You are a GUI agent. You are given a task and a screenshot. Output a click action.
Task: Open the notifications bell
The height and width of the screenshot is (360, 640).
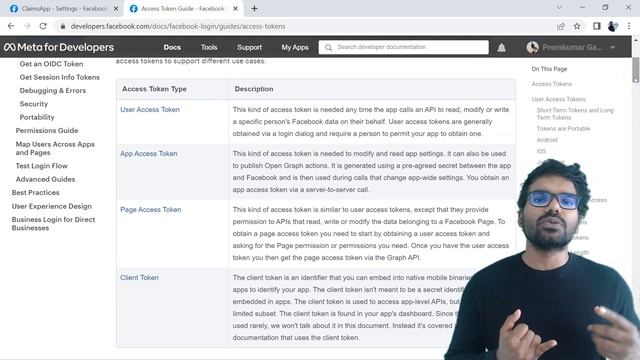coord(502,48)
